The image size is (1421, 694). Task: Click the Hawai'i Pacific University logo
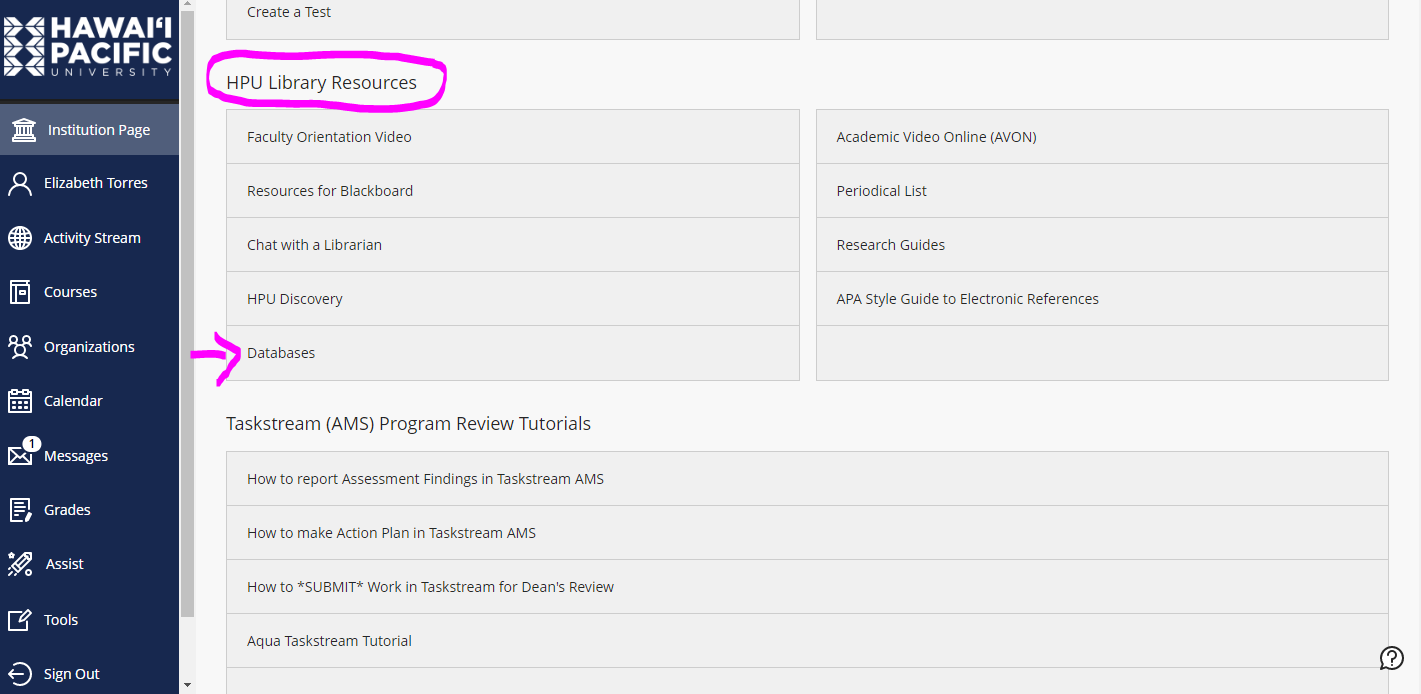(88, 46)
